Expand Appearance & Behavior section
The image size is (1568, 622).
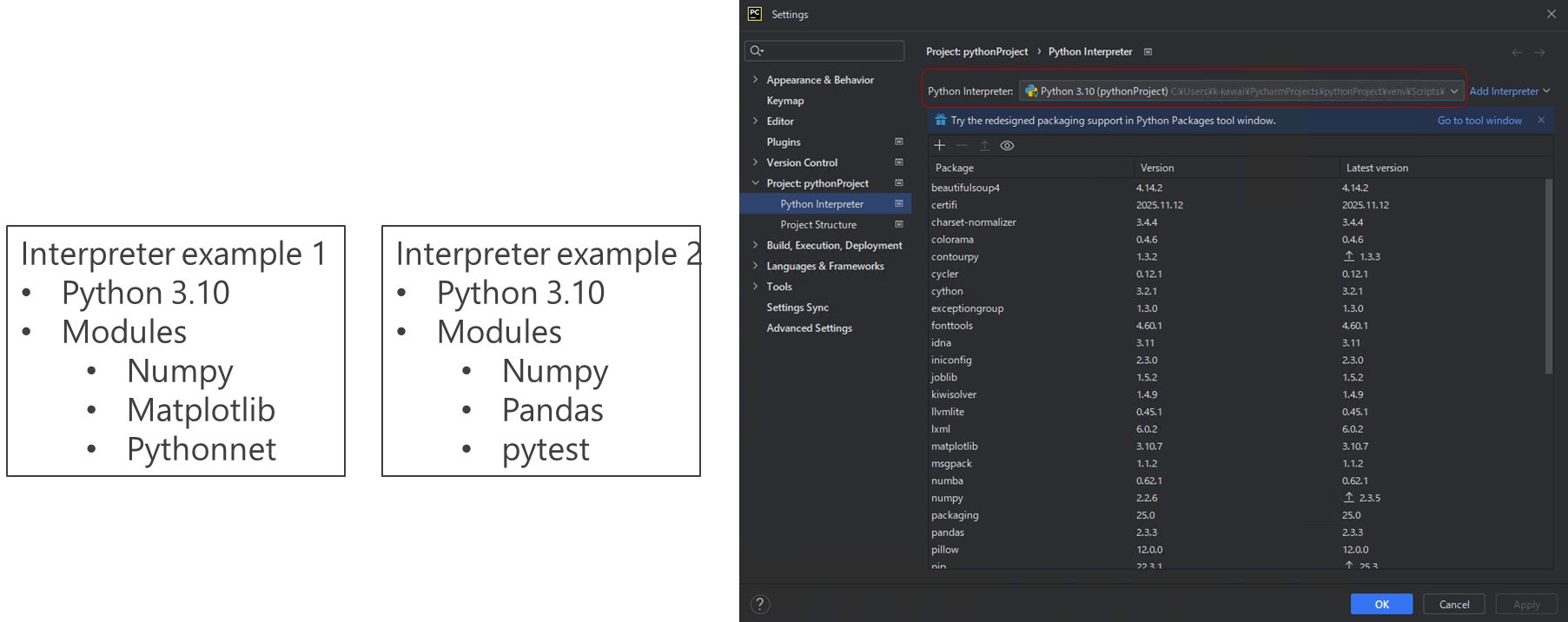pos(755,79)
